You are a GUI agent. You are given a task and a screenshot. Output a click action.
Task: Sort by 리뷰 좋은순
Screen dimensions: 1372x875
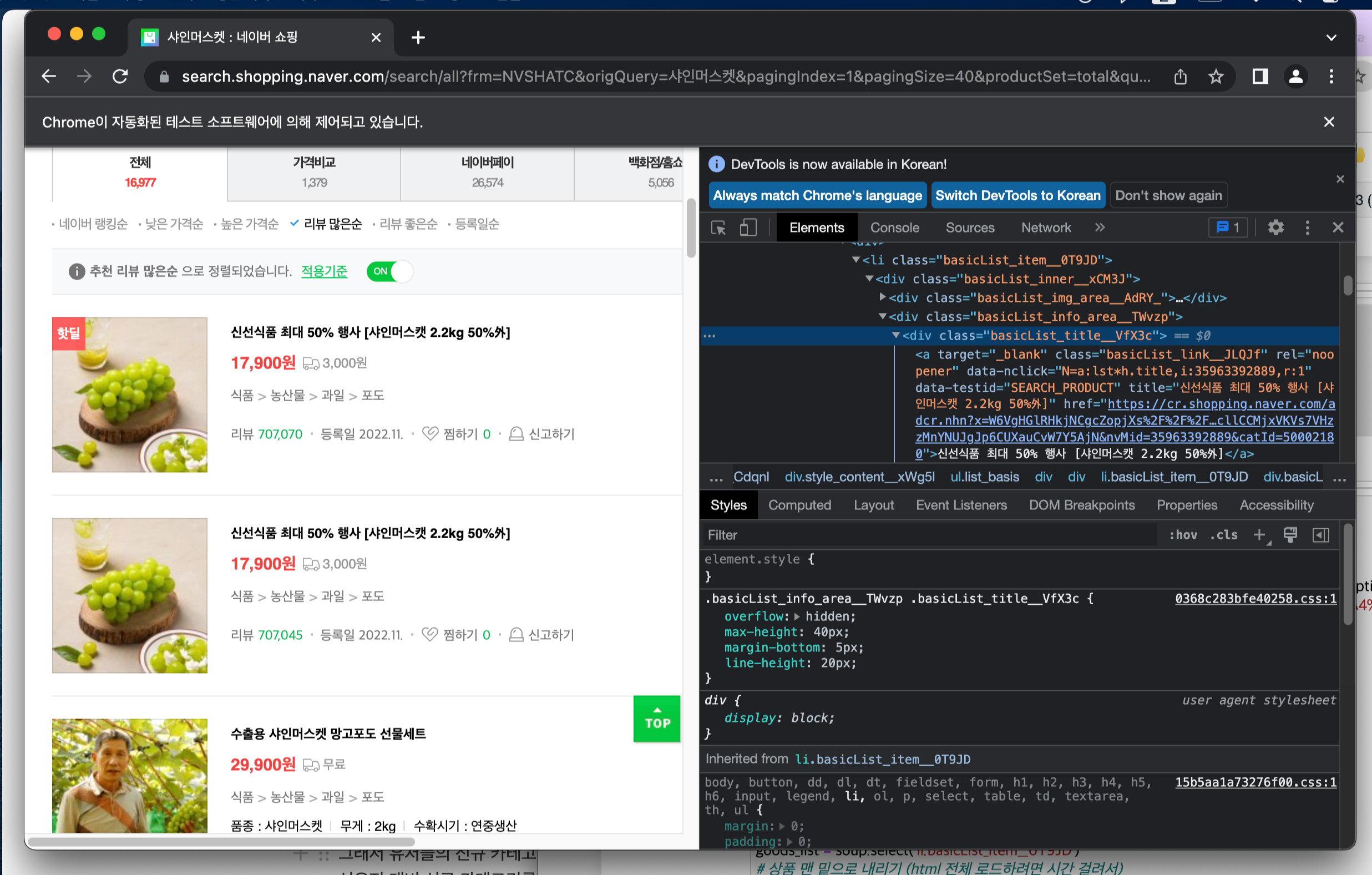click(408, 224)
